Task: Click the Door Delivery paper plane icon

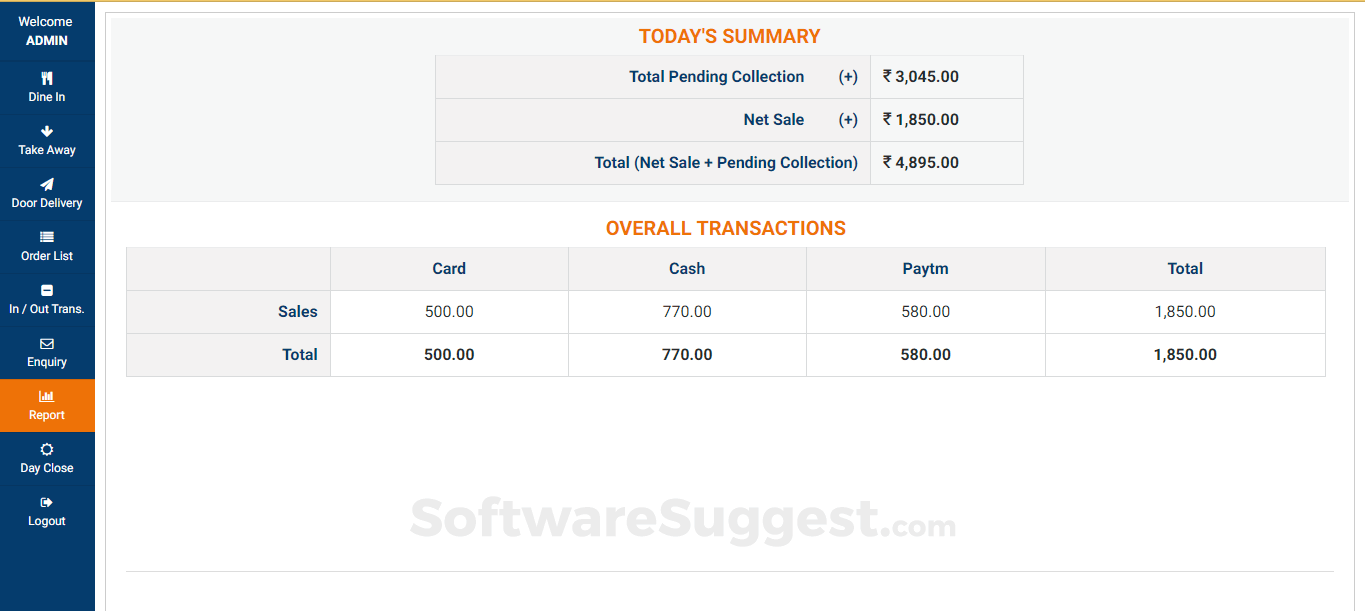Action: point(47,184)
